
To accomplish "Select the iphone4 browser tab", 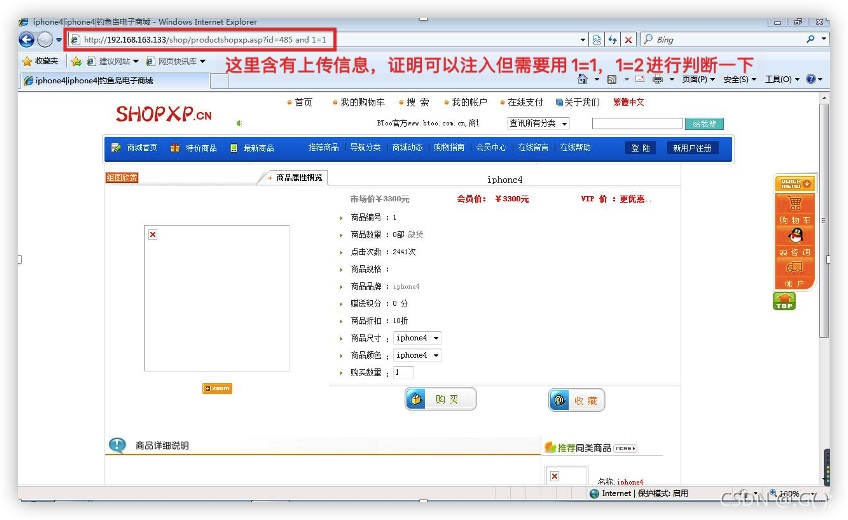I will [x=115, y=81].
